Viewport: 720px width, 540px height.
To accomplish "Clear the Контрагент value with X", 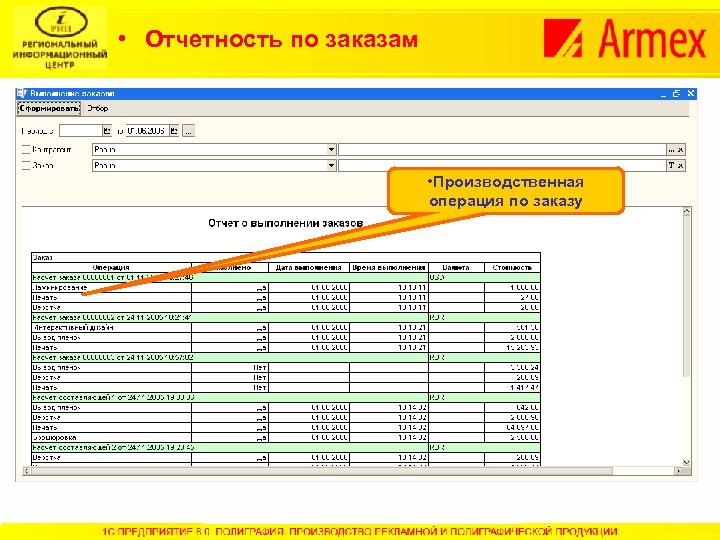I will [681, 150].
